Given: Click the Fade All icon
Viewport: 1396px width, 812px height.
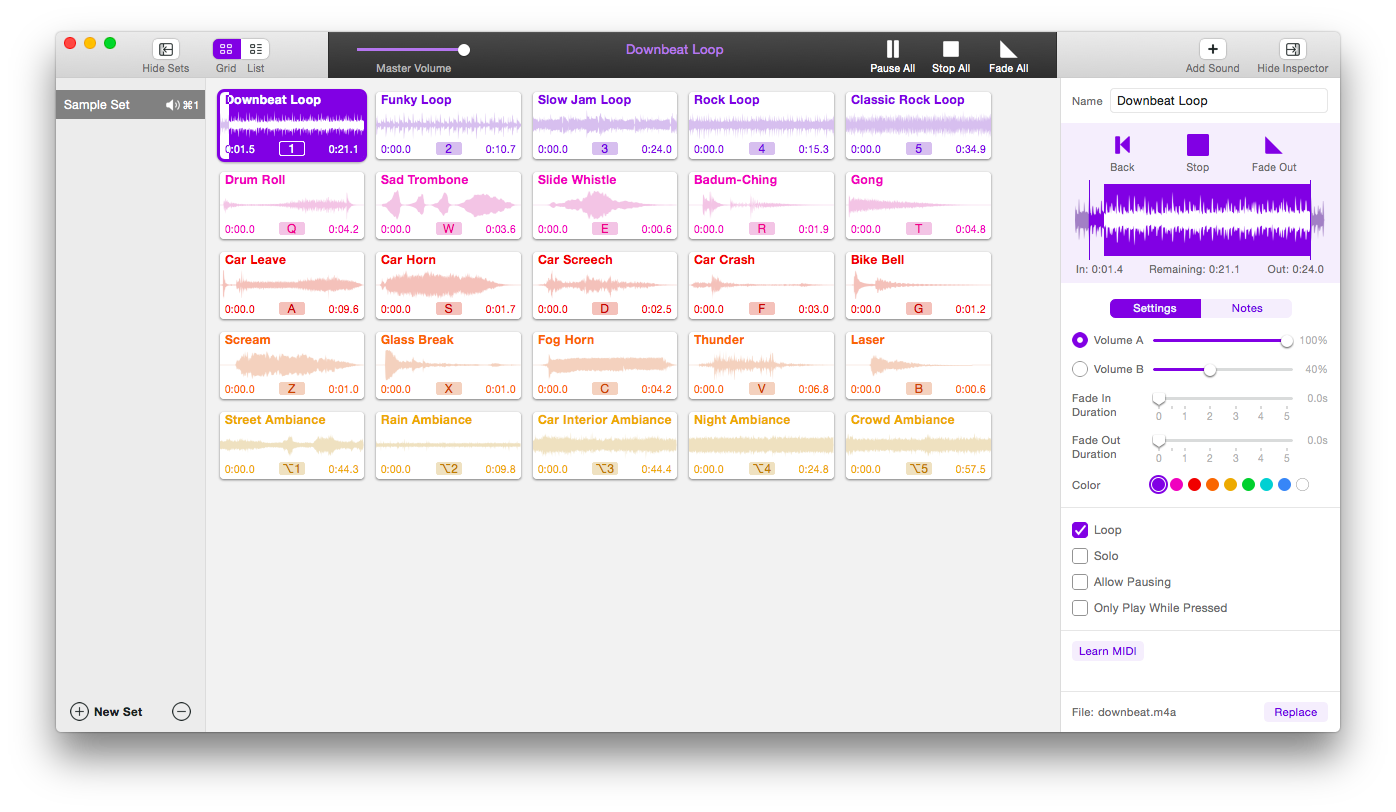Looking at the screenshot, I should [1009, 49].
